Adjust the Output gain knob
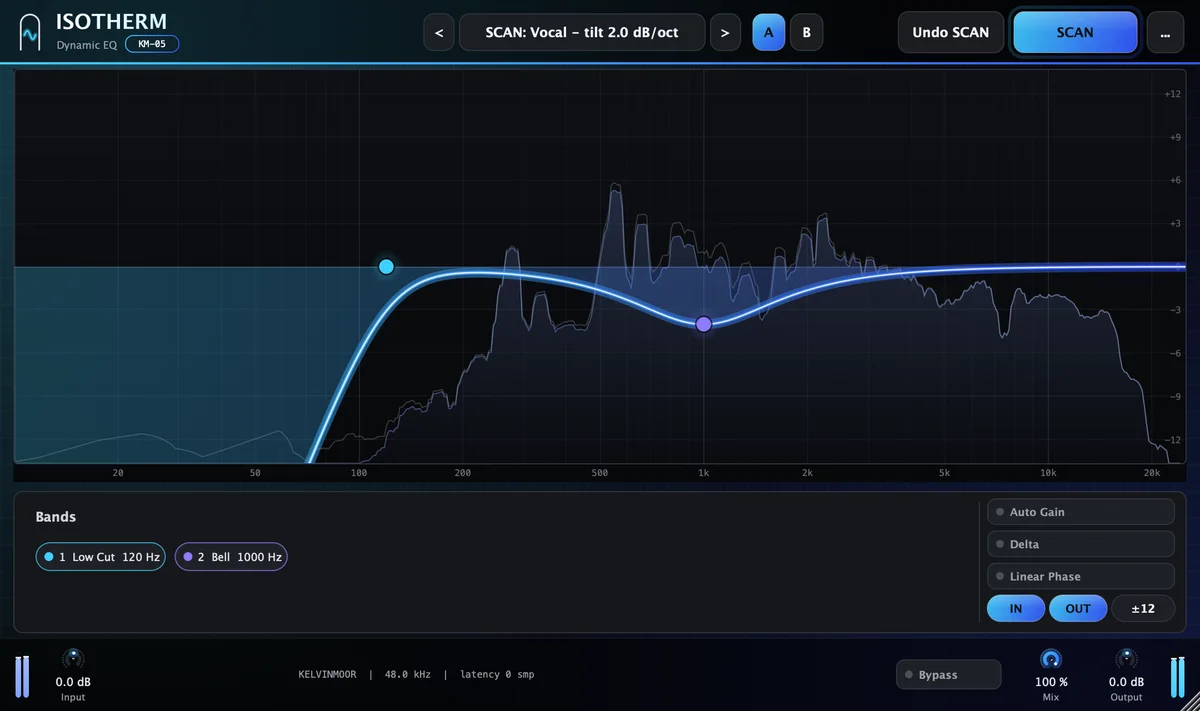This screenshot has height=711, width=1200. [x=1126, y=659]
